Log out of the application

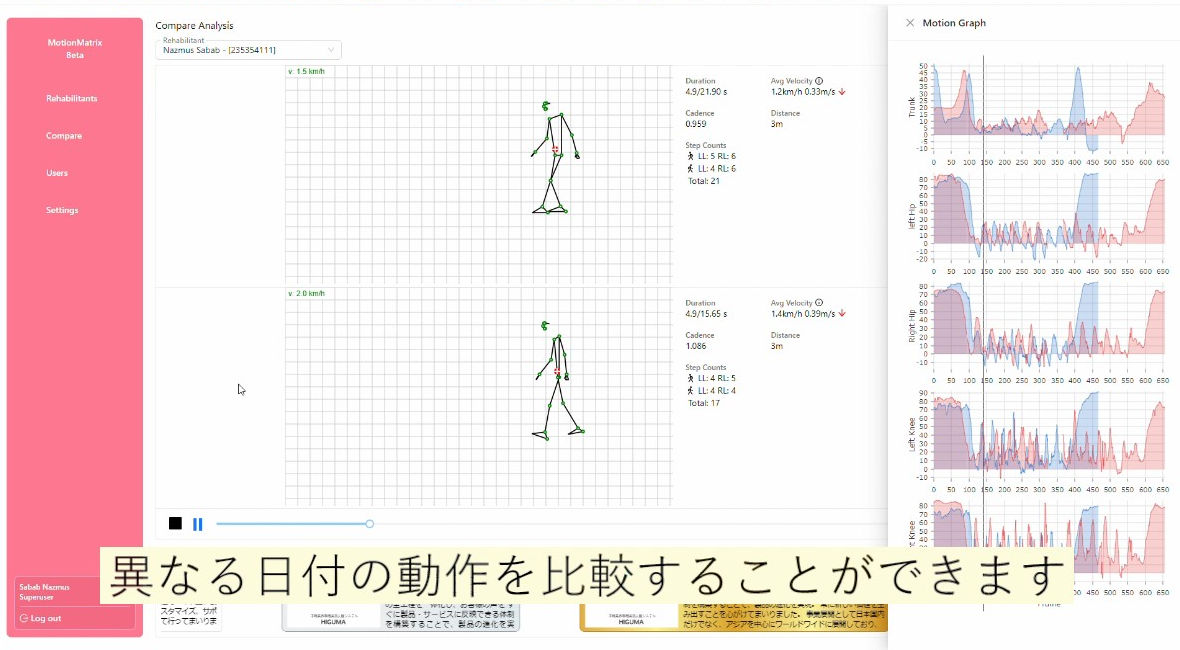(x=45, y=618)
